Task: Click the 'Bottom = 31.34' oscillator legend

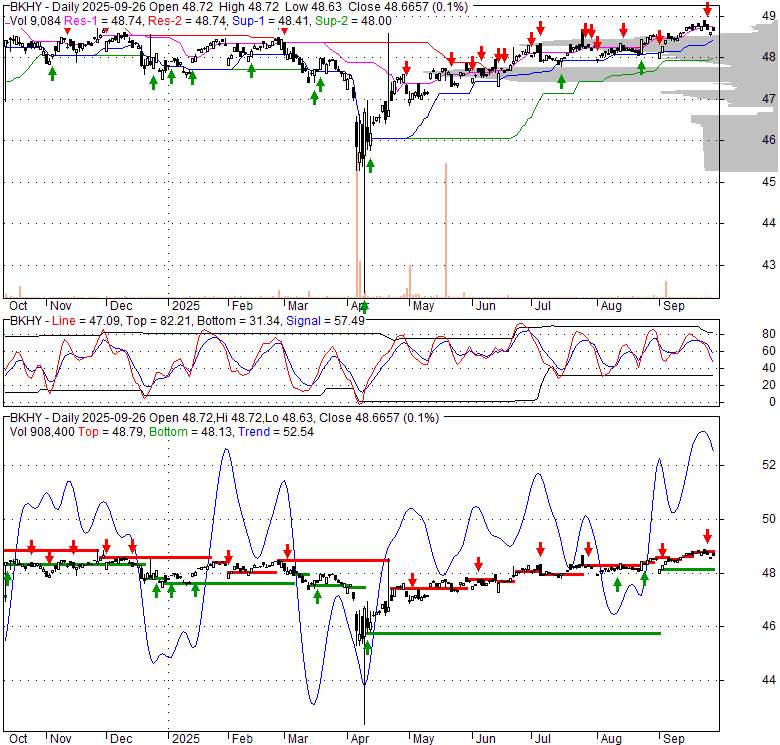Action: (x=239, y=321)
